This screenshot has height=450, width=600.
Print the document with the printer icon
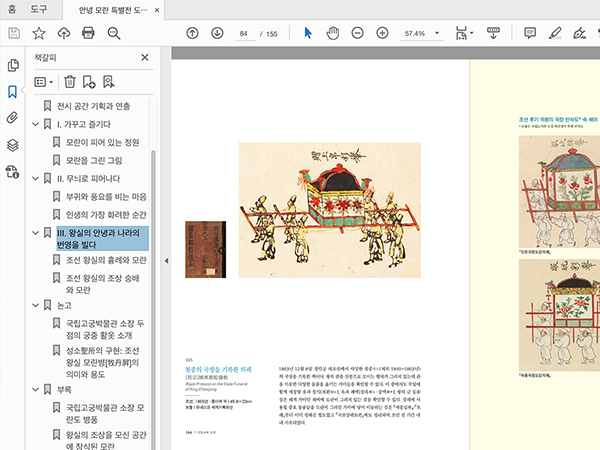click(88, 33)
